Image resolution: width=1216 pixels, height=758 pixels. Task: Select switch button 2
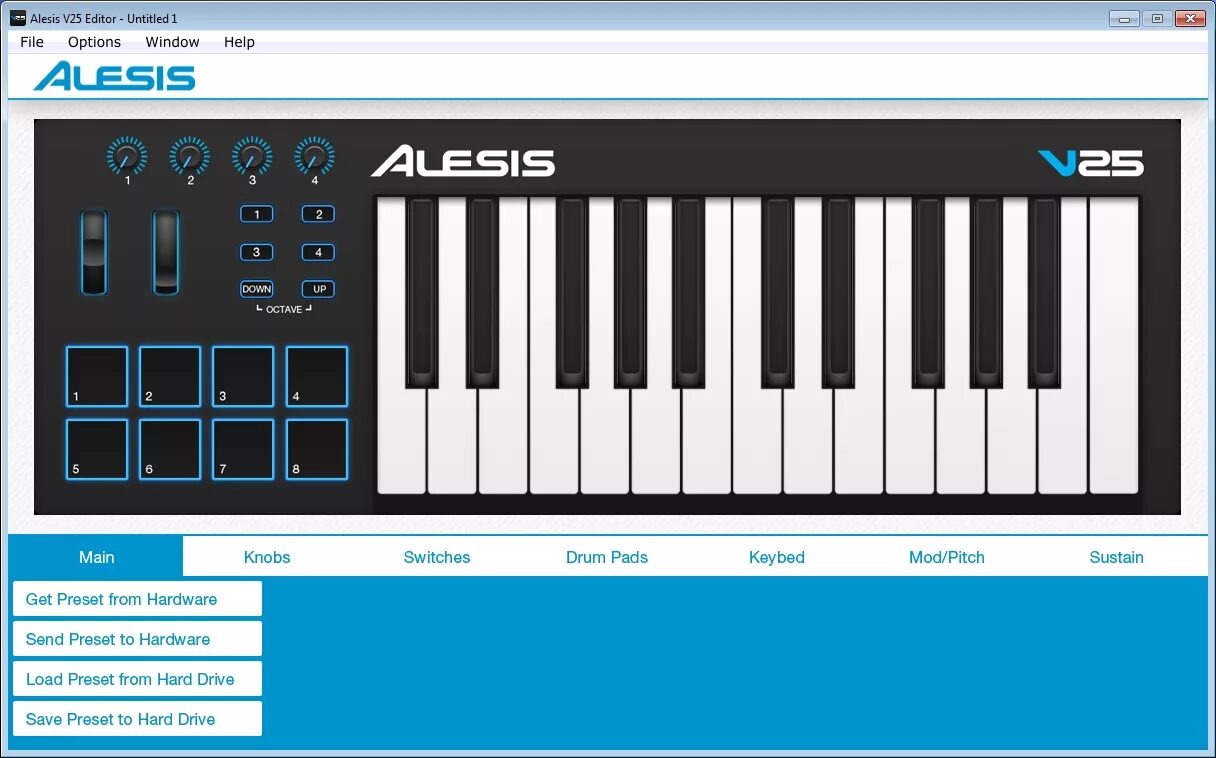click(319, 214)
